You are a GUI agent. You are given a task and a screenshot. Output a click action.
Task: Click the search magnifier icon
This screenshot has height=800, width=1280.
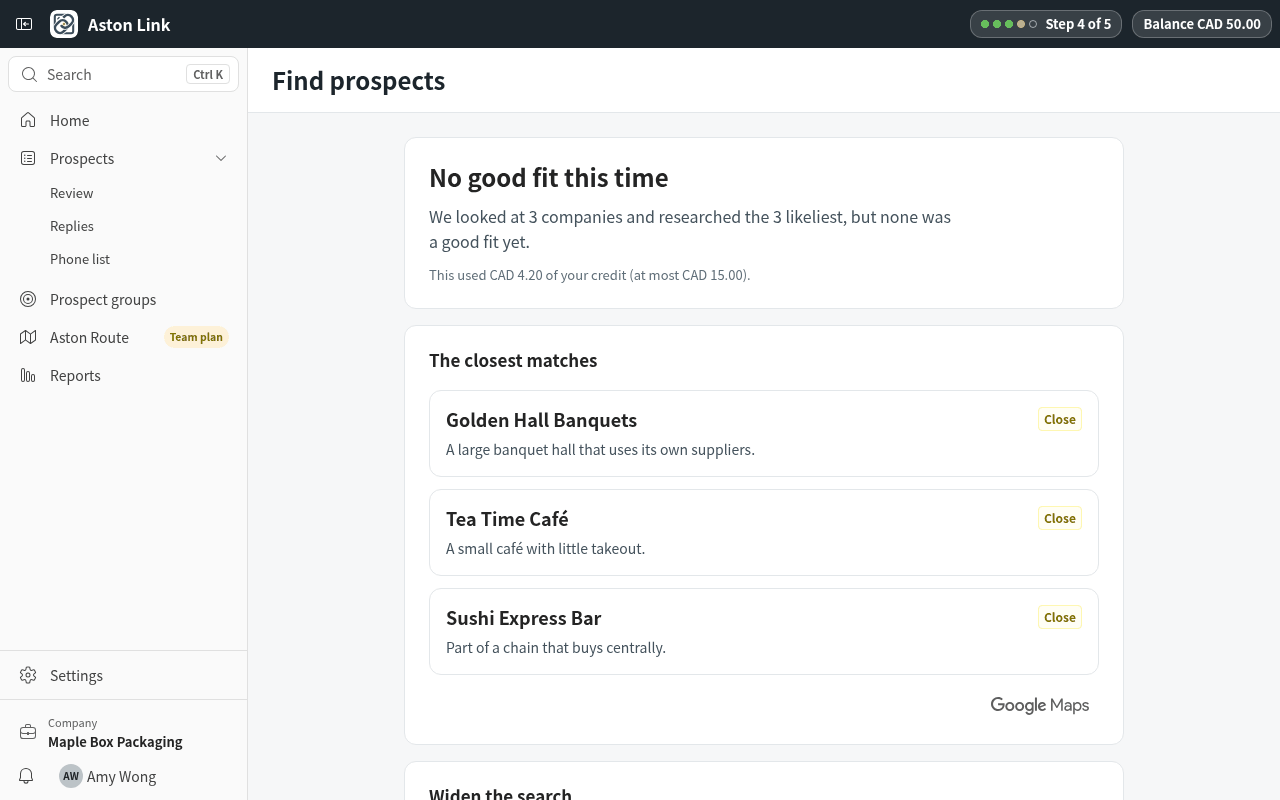tap(29, 75)
